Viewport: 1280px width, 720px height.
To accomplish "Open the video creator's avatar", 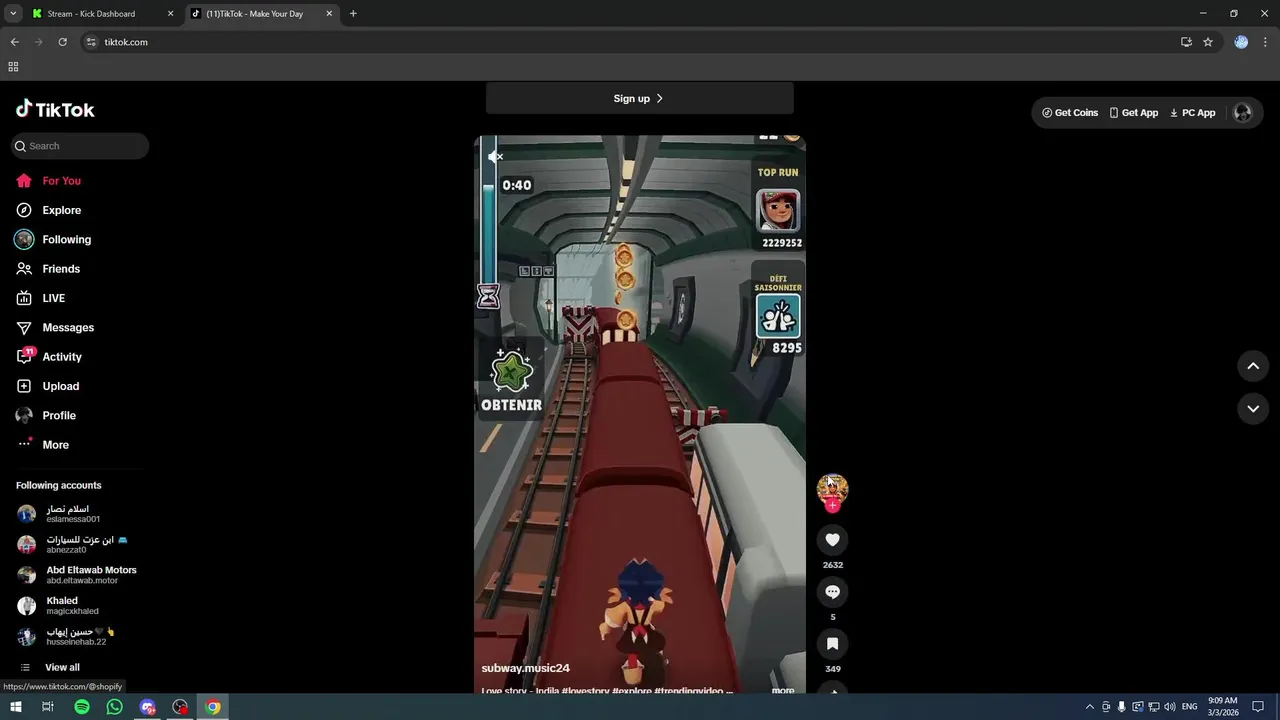I will click(832, 488).
